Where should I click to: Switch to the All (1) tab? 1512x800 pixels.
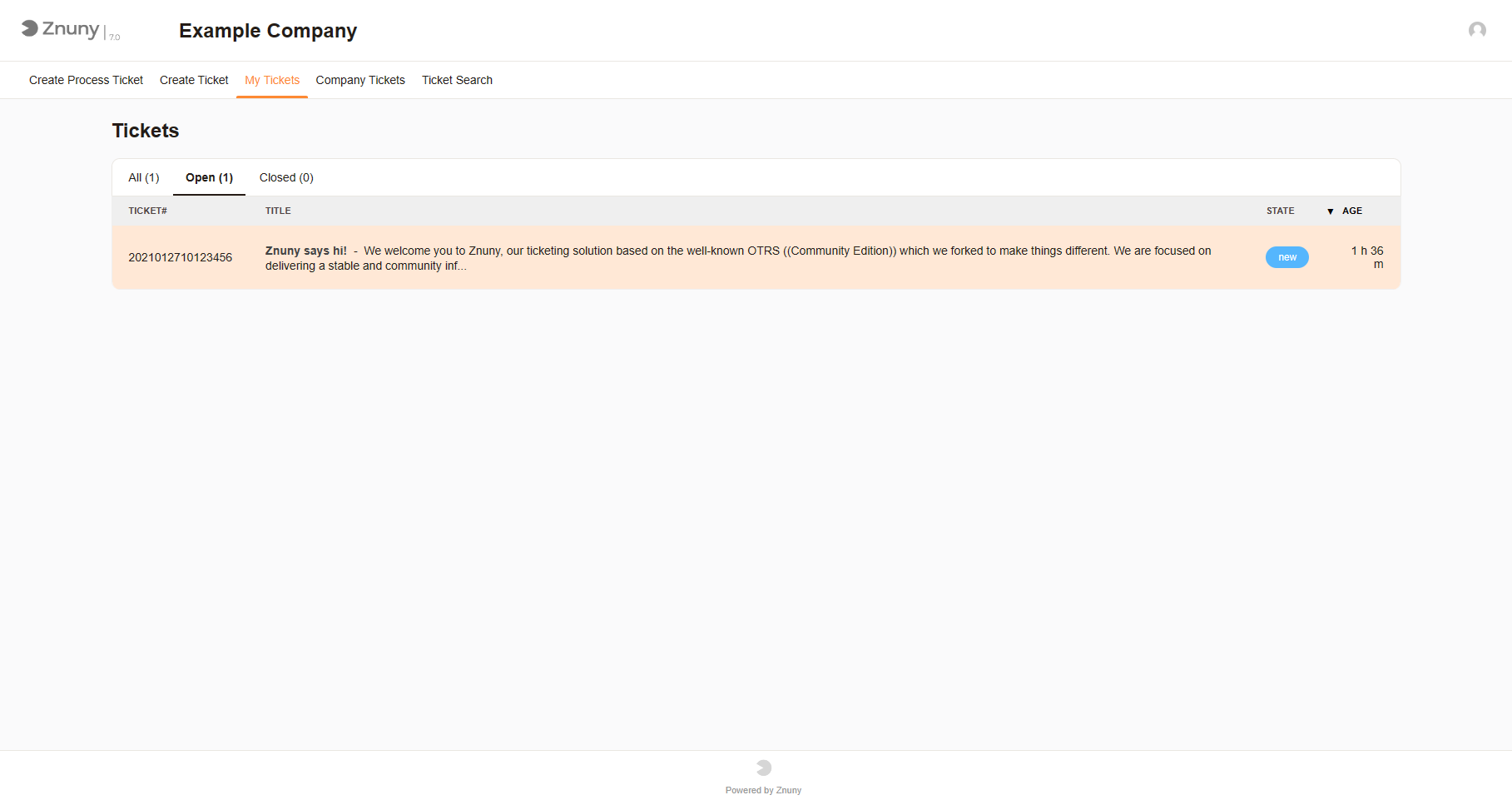(143, 177)
